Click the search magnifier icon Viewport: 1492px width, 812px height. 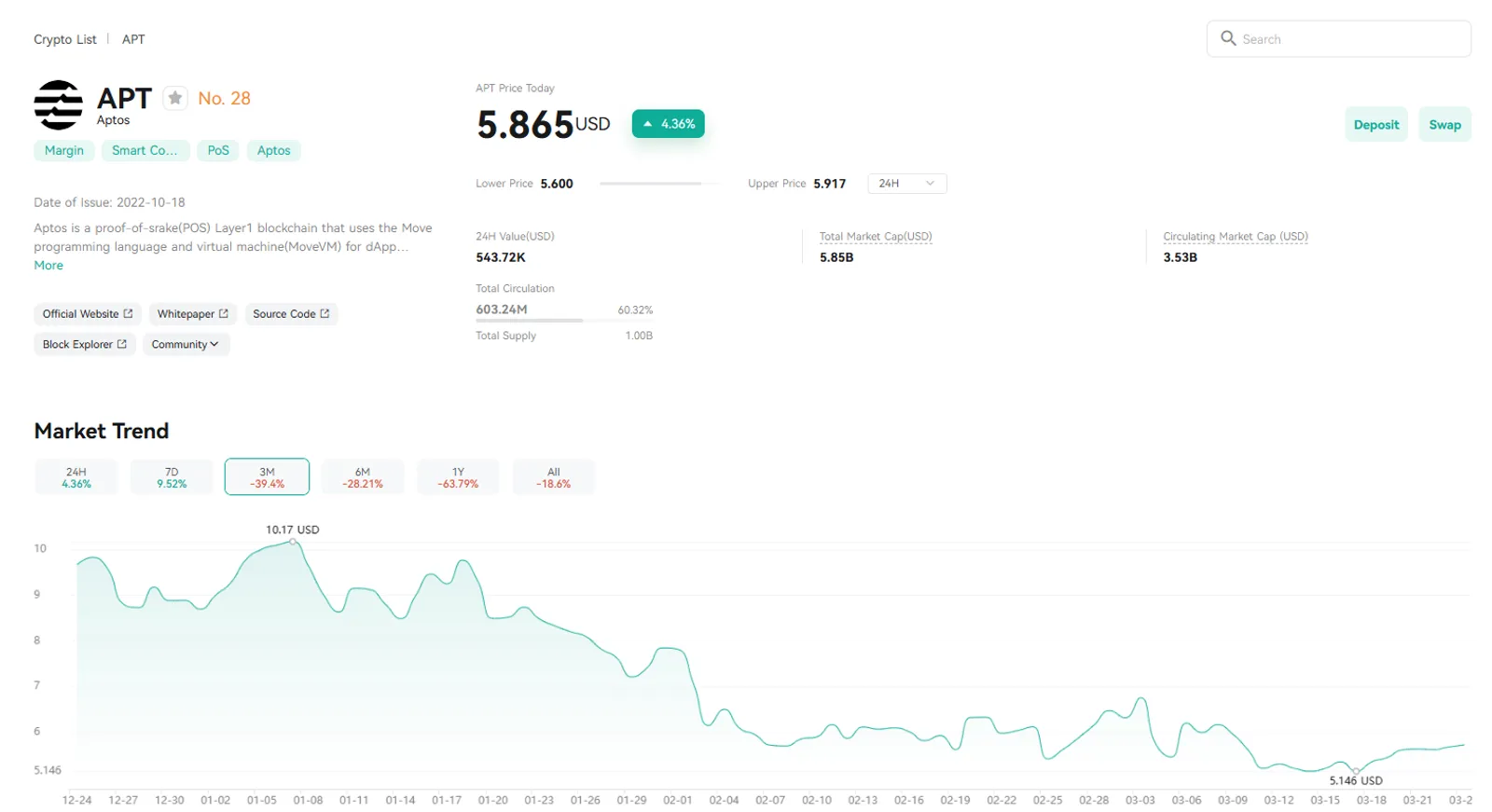1228,38
